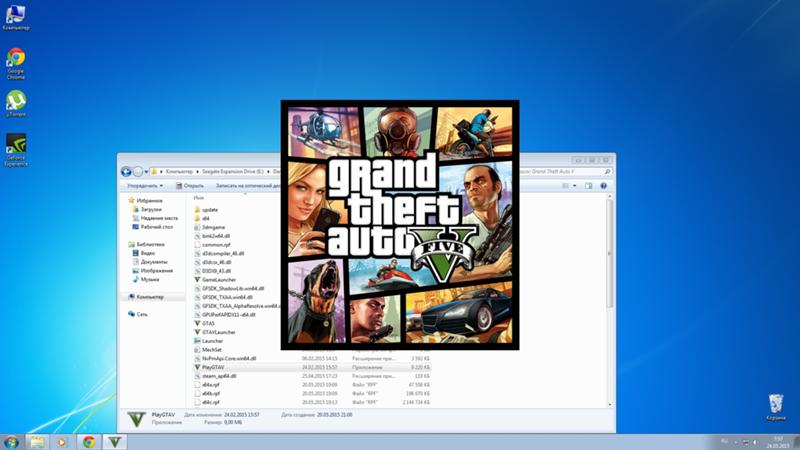800x450 pixels.
Task: Open the µTorrent desktop shortcut
Action: (x=16, y=104)
